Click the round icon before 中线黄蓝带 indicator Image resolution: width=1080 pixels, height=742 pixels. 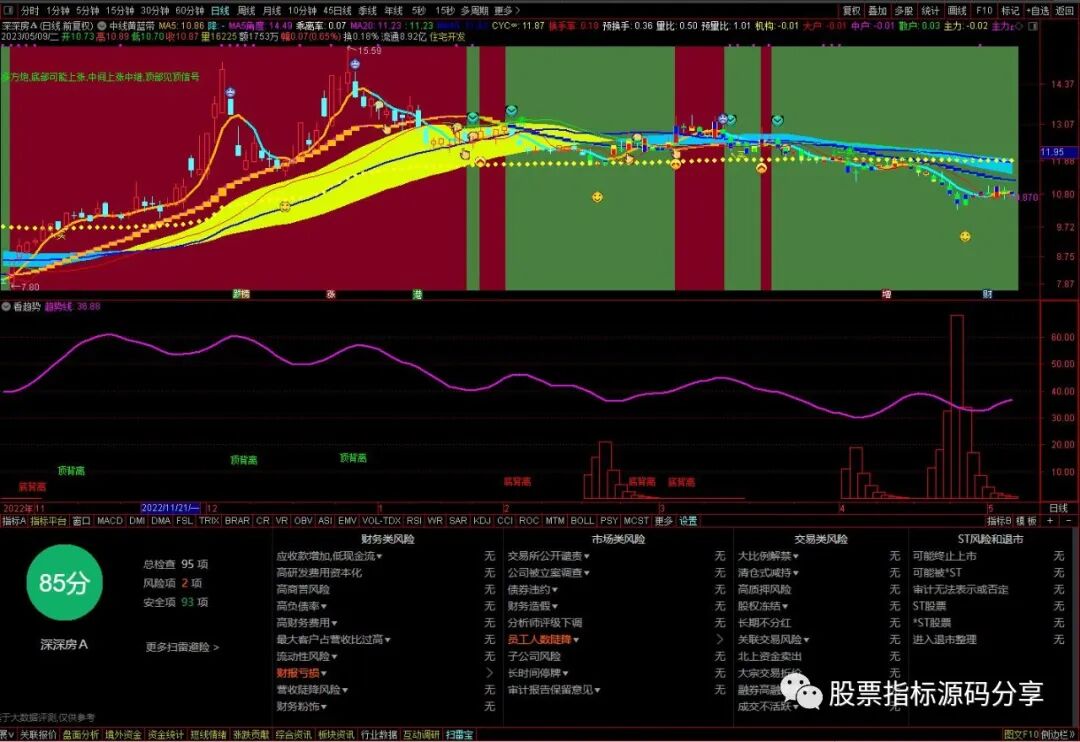click(102, 26)
